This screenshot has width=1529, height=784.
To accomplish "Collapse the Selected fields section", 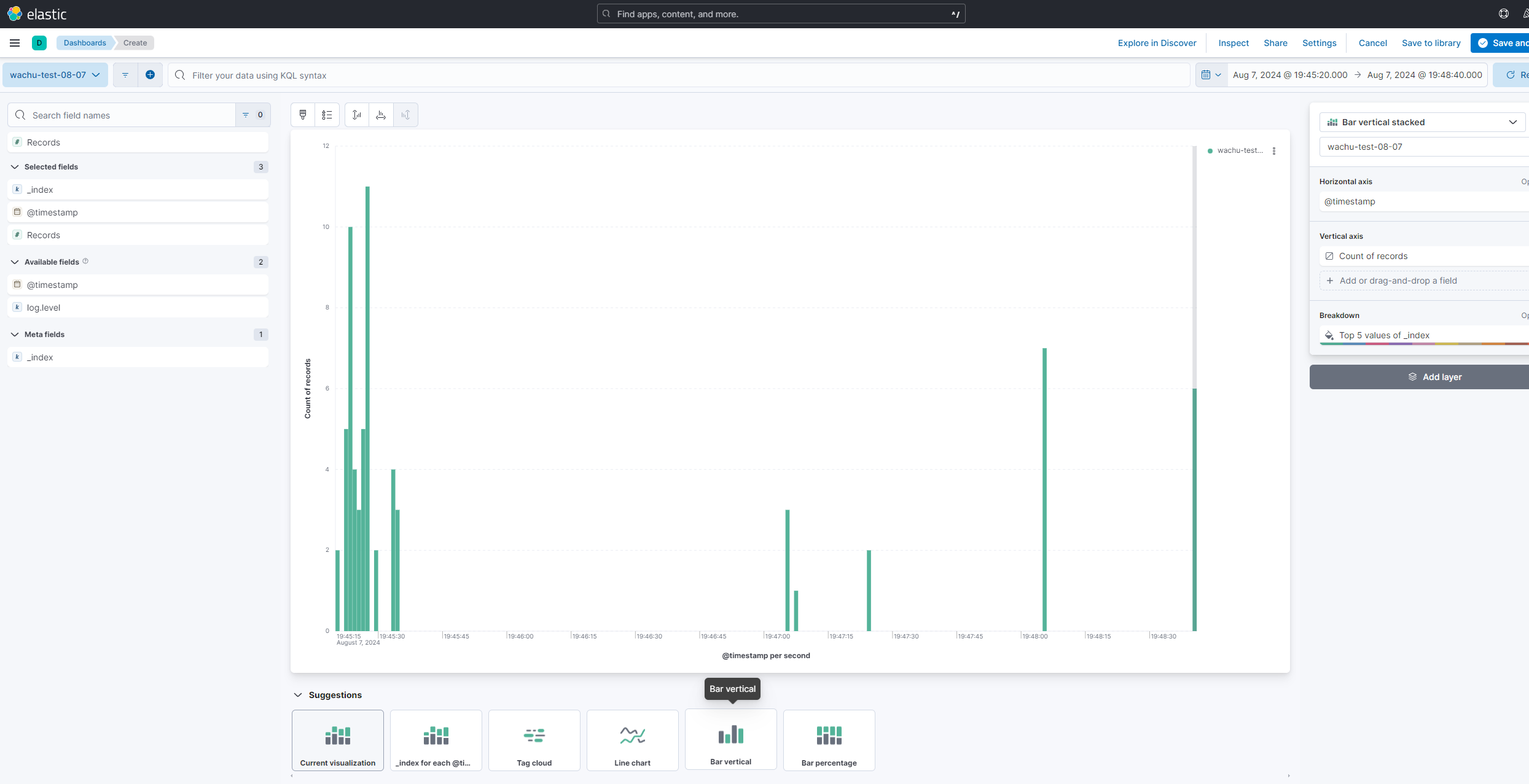I will click(15, 167).
